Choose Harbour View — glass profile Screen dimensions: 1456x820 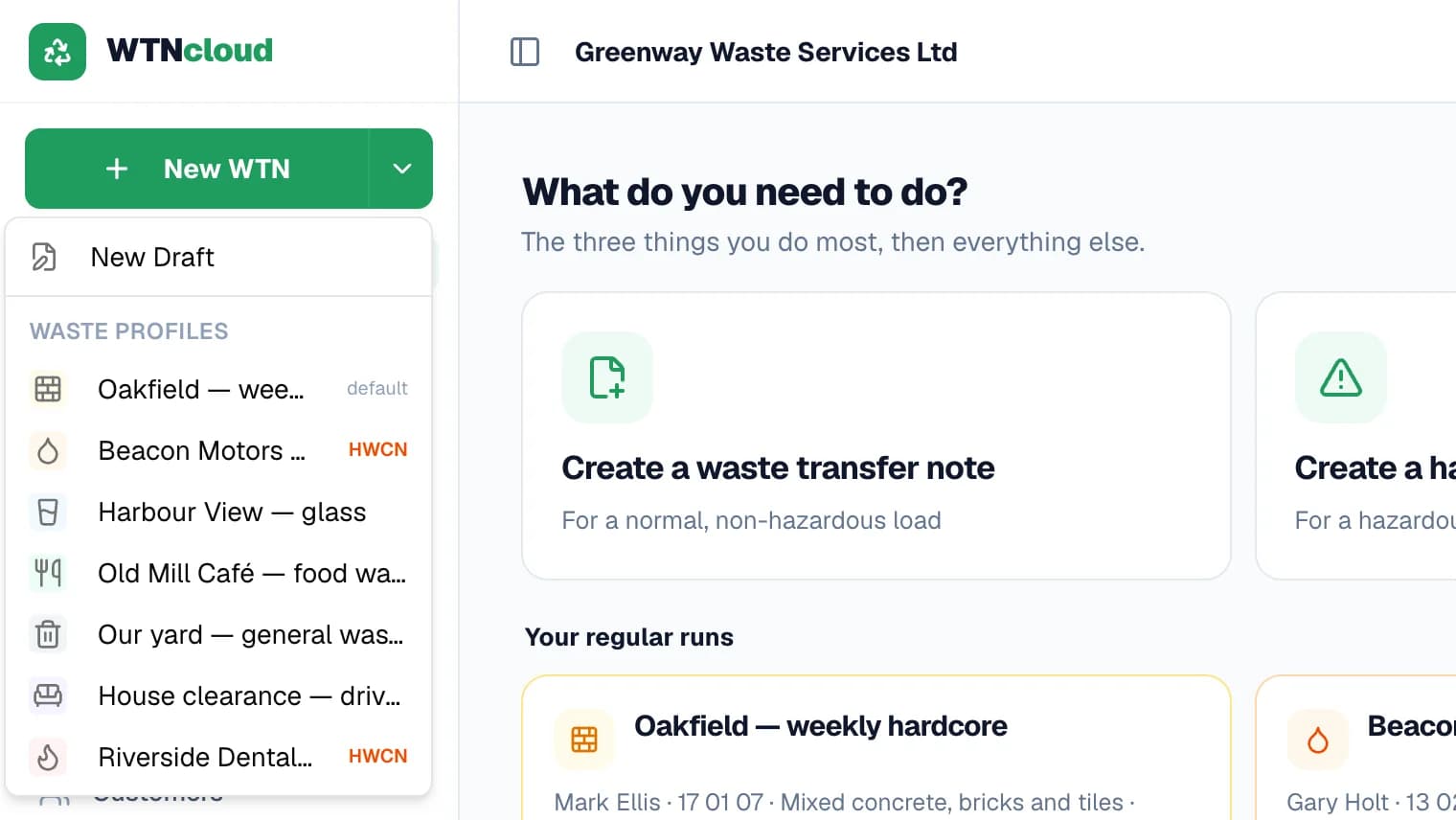(218, 512)
